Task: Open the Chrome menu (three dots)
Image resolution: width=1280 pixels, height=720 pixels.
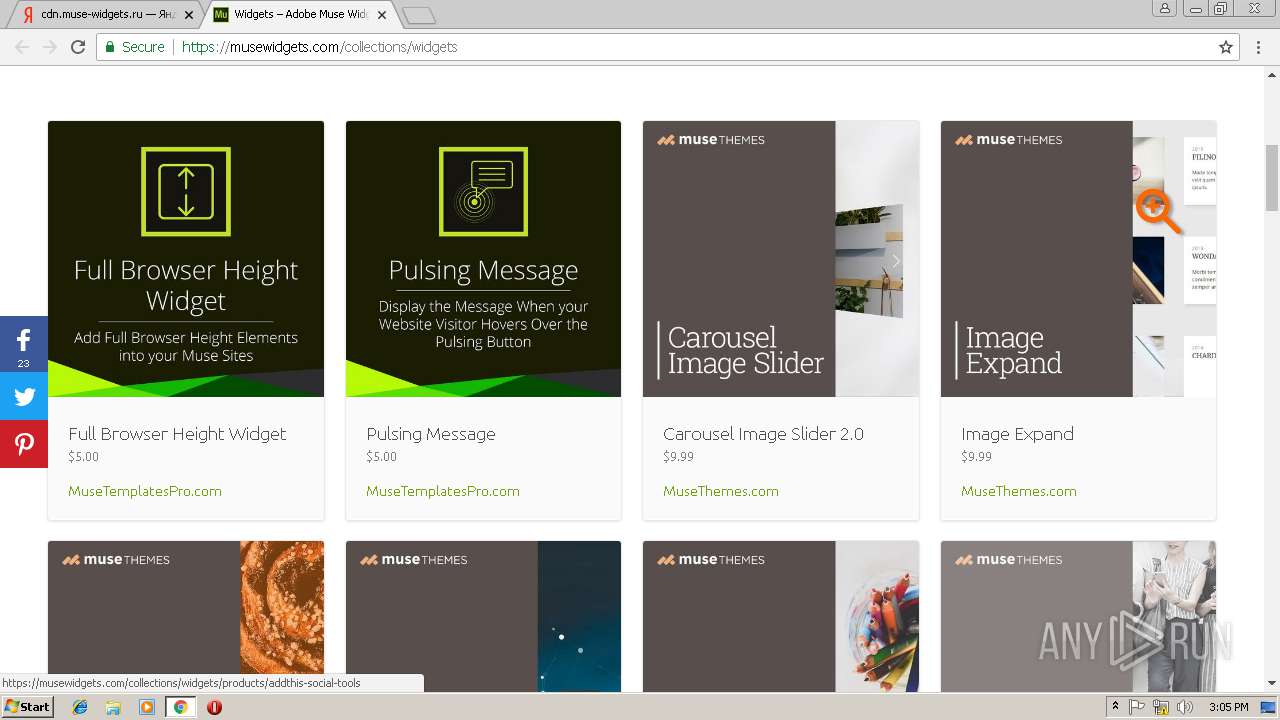Action: 1259,47
